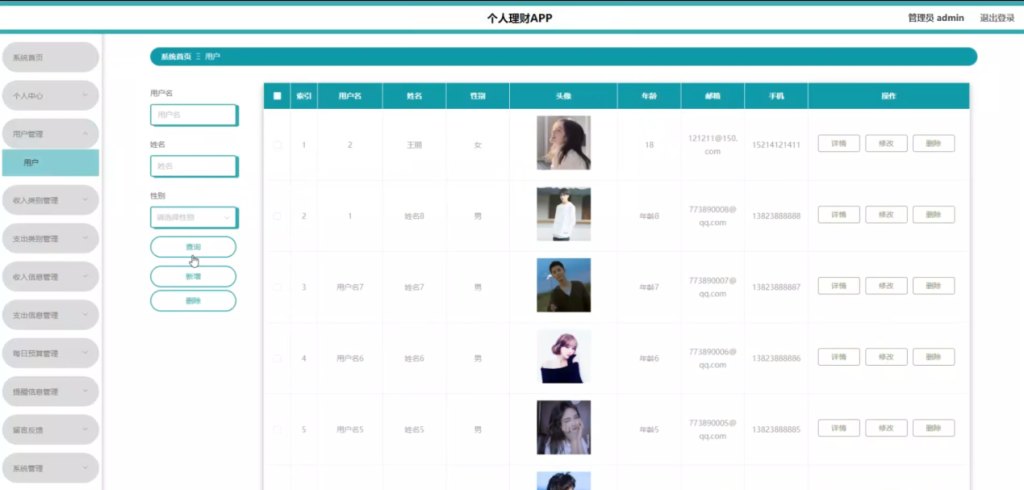Click 修改 for row 2 姓名8
The height and width of the screenshot is (490, 1024).
coord(886,214)
